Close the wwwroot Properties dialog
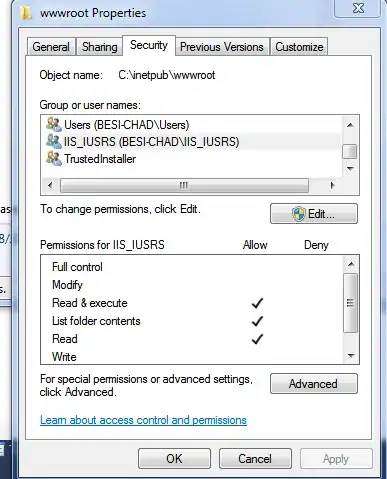This screenshot has width=387, height=479. point(358,8)
